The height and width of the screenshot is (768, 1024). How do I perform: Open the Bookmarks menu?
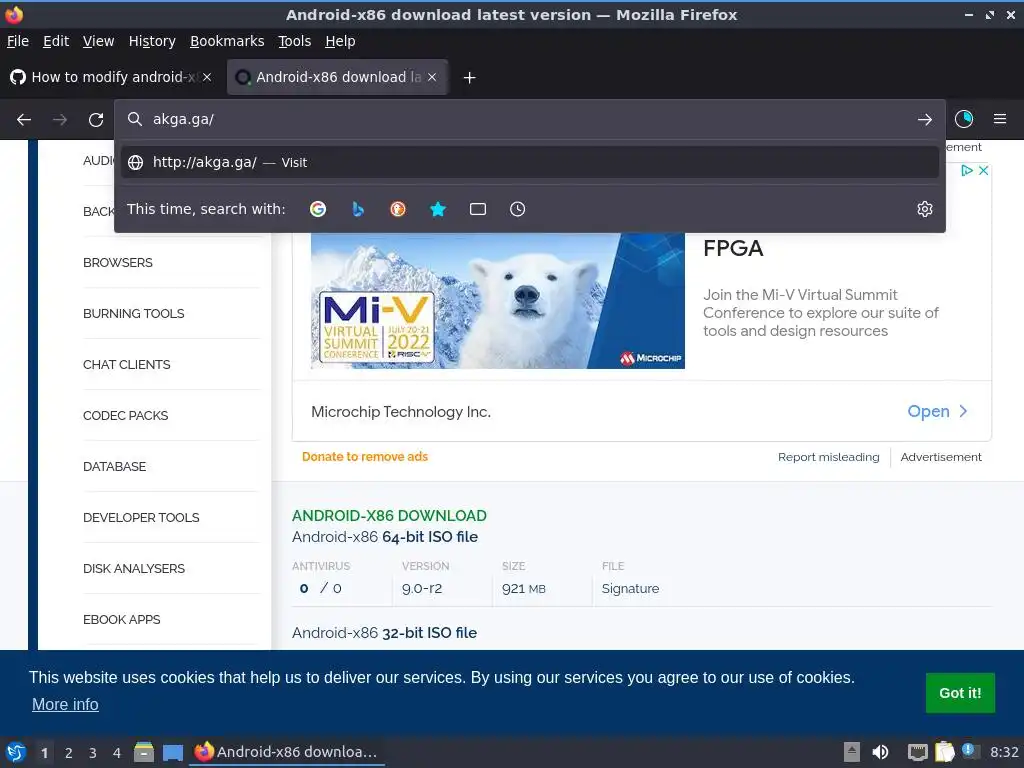tap(227, 41)
